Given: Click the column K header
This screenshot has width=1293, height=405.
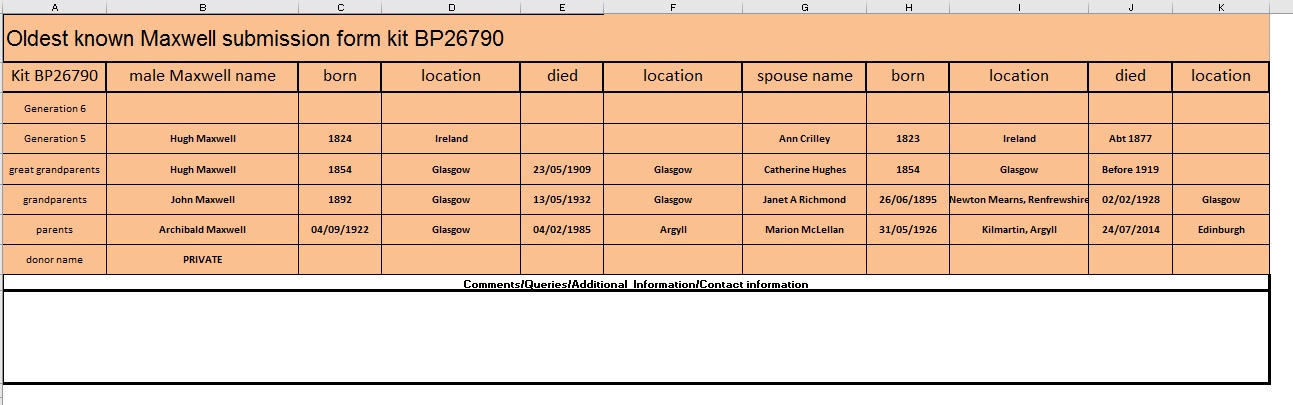Looking at the screenshot, I should (1220, 7).
